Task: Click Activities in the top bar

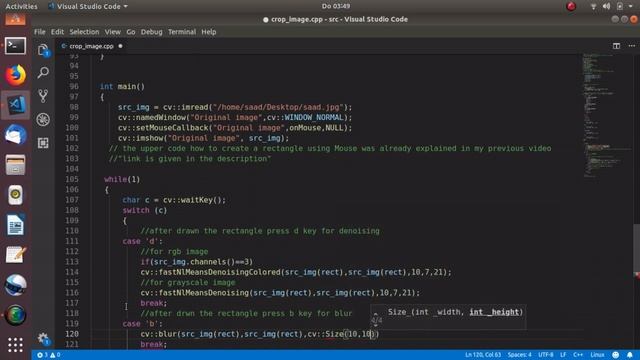Action: pyautogui.click(x=21, y=6)
